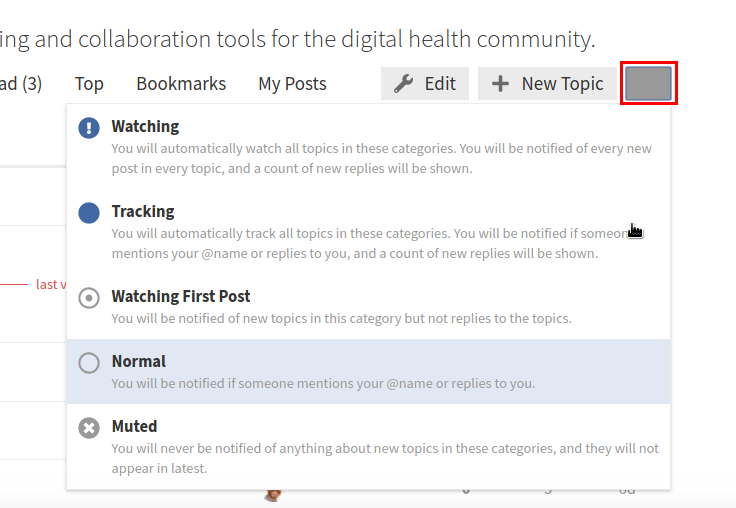Collapse the gray notification level dropdown button
The height and width of the screenshot is (508, 736).
648,84
